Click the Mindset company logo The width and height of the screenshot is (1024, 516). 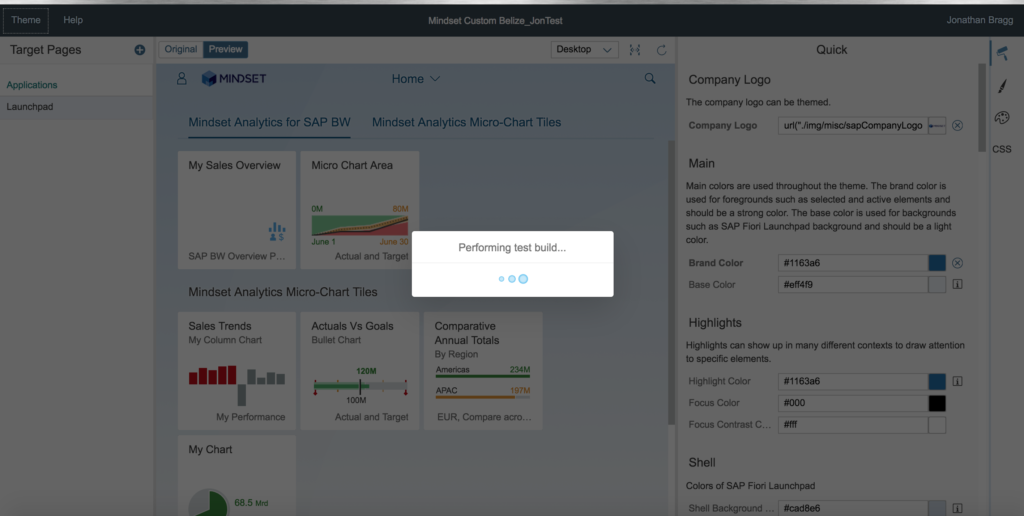click(234, 78)
